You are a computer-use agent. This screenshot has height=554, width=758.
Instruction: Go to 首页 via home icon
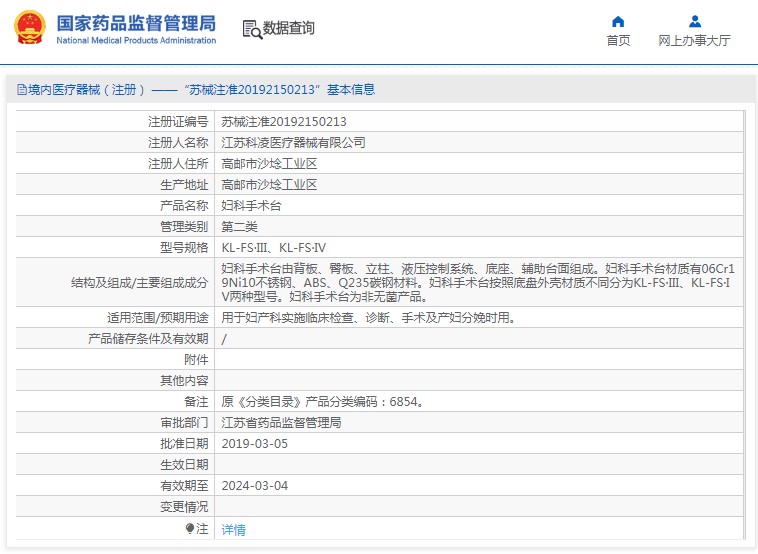click(x=618, y=21)
